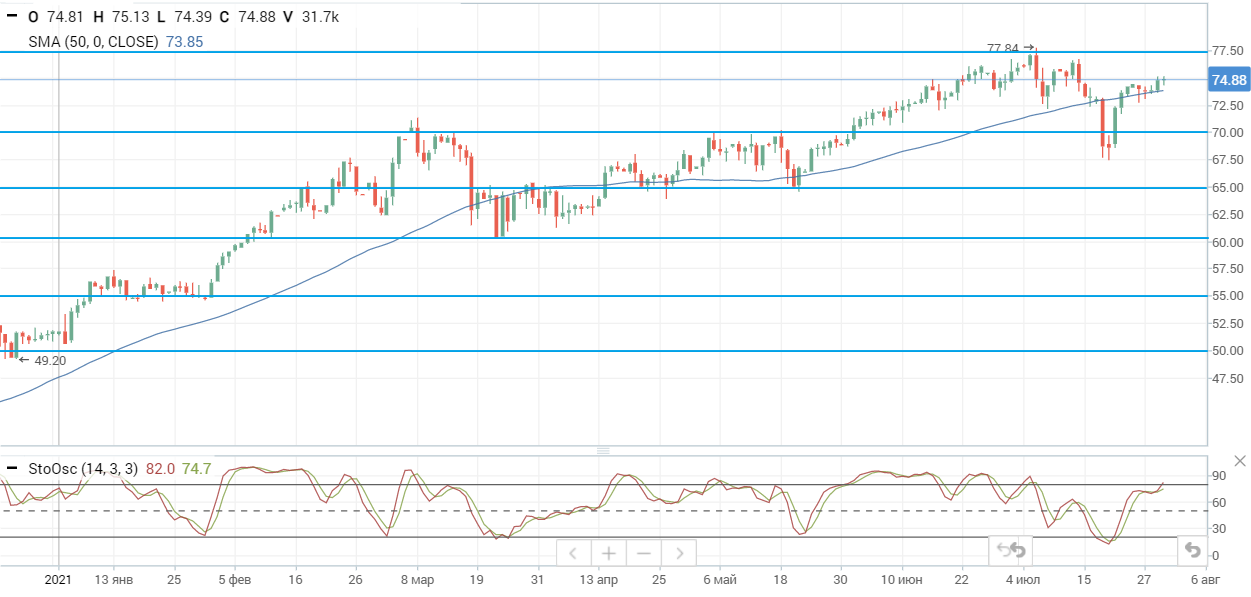Click the oscillator 30 level label
Viewport: 1251px width, 597px height.
click(1217, 530)
